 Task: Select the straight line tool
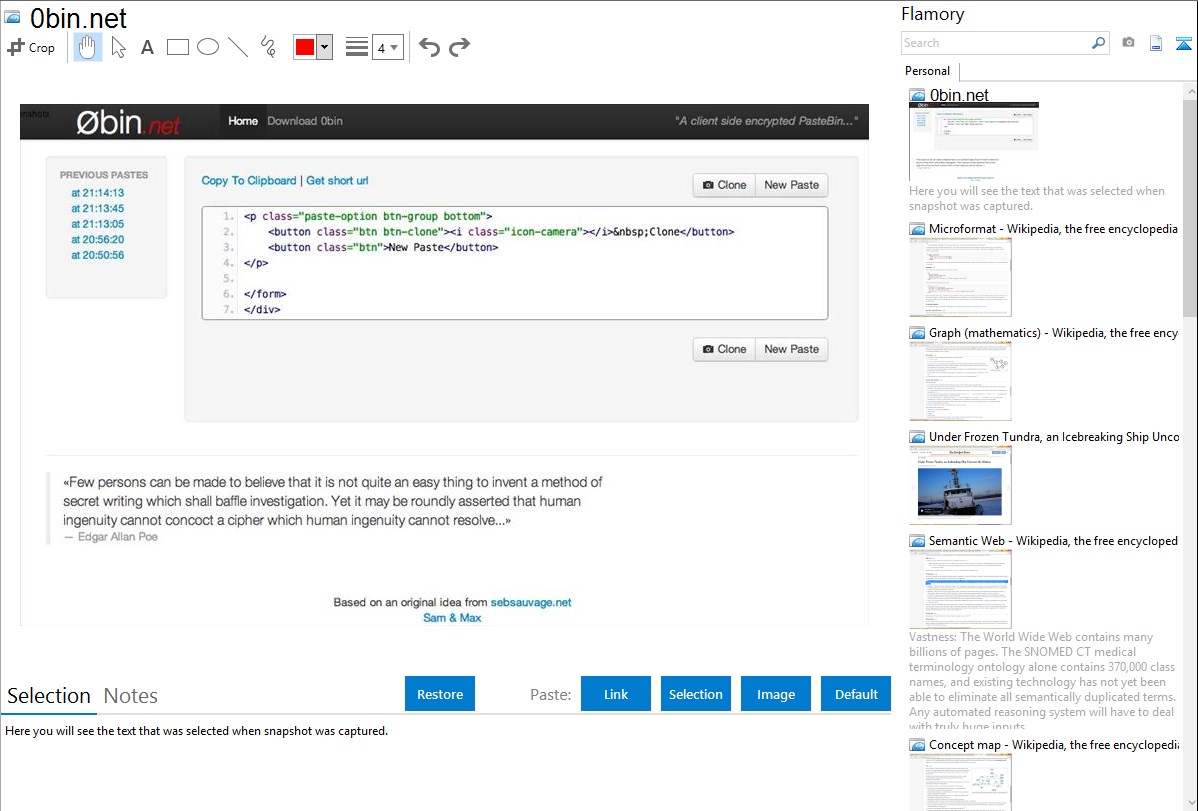click(x=238, y=47)
